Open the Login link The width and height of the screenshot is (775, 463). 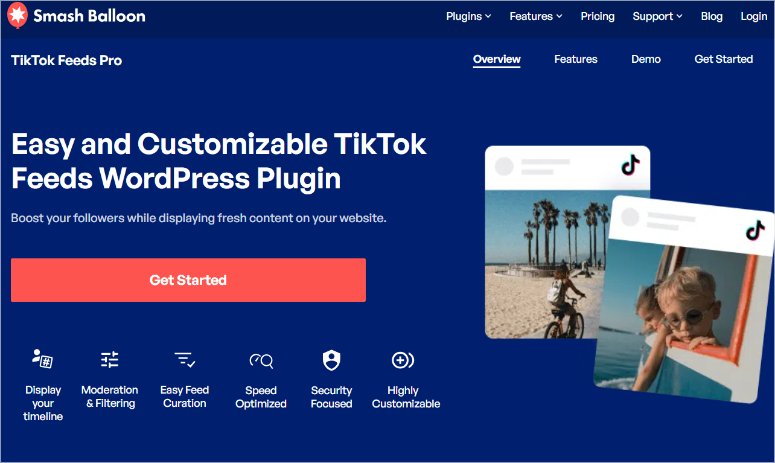click(753, 16)
